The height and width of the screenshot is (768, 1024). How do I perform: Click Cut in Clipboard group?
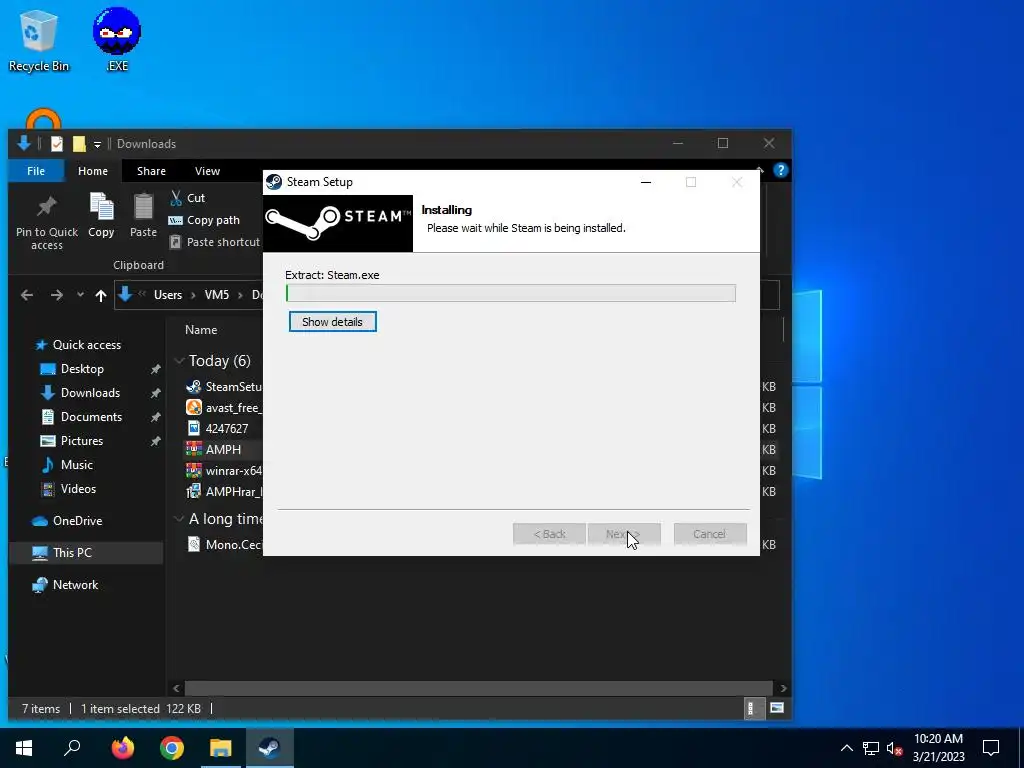click(x=187, y=198)
